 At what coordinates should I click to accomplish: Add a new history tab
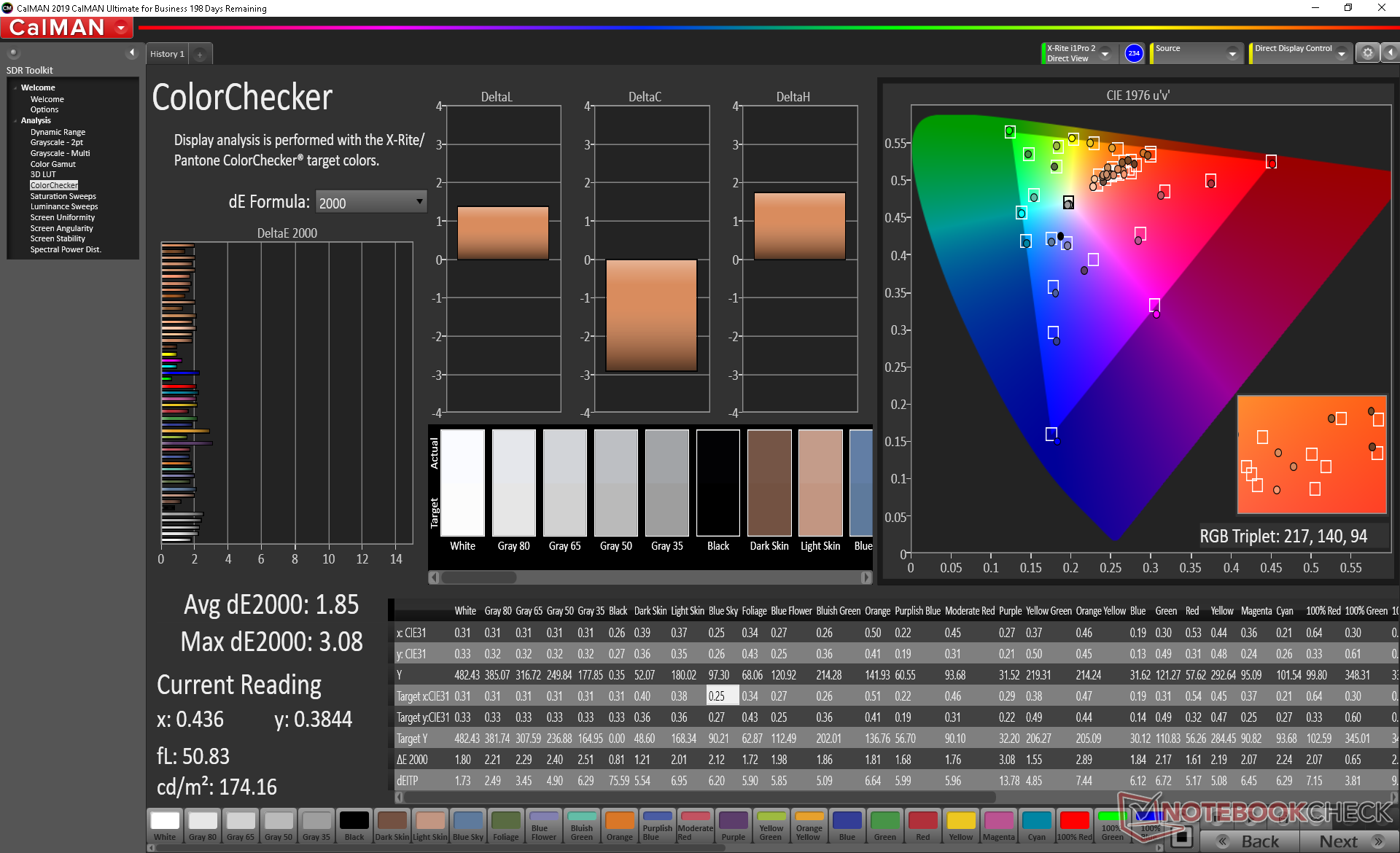click(200, 54)
